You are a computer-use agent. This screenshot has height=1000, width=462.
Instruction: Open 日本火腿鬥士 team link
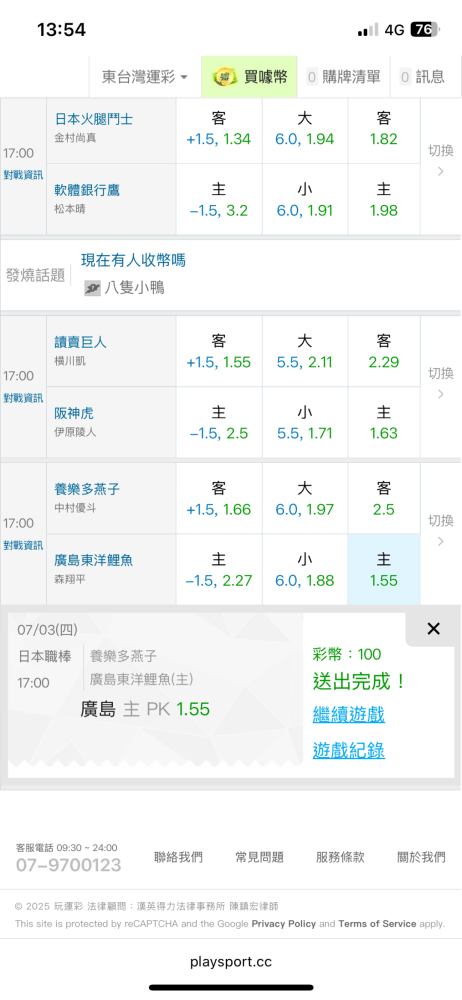click(x=93, y=119)
